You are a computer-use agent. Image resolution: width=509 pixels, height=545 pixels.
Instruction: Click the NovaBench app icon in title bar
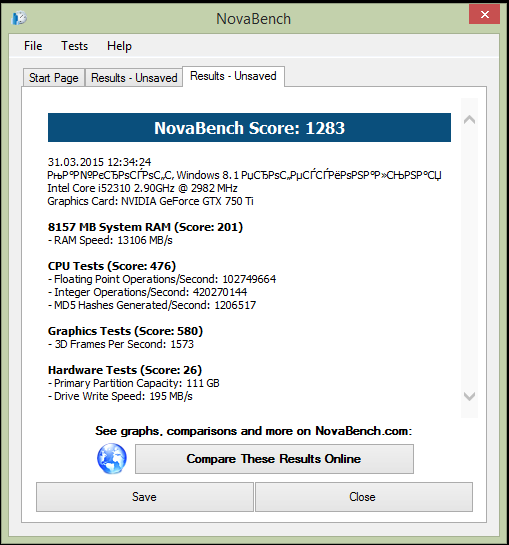19,18
